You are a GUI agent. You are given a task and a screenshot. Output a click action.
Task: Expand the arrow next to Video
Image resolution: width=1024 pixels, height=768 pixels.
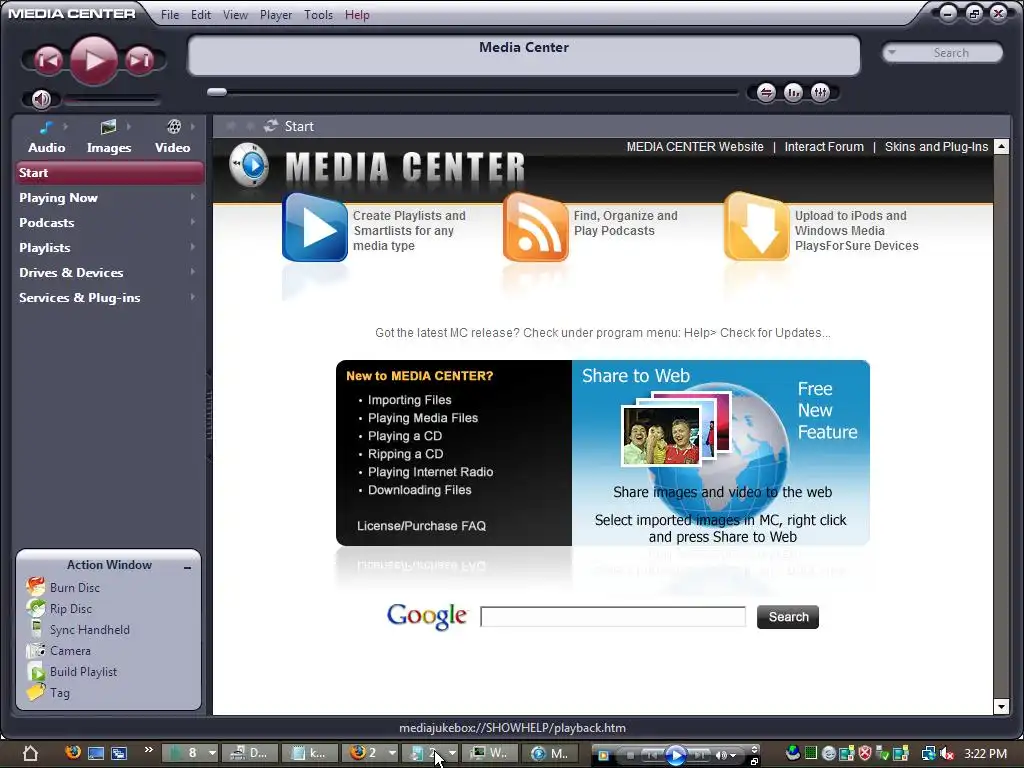click(193, 126)
